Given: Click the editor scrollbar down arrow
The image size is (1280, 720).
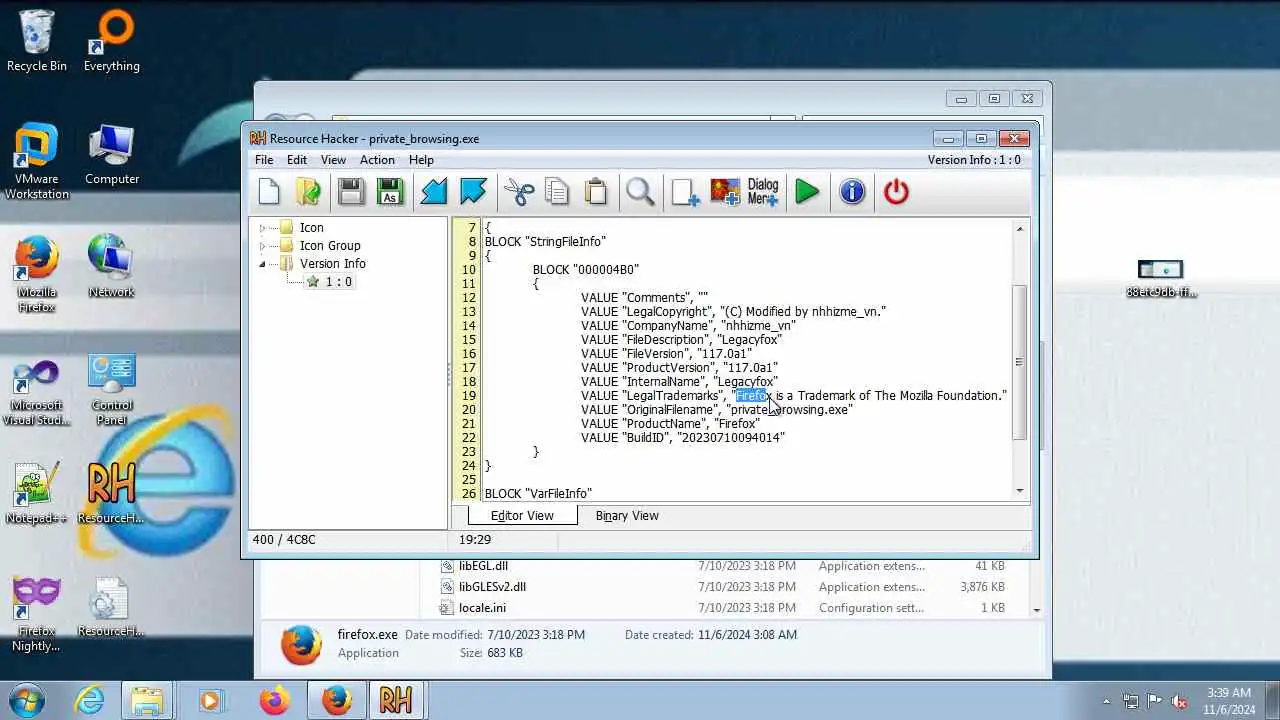Looking at the screenshot, I should coord(1020,491).
